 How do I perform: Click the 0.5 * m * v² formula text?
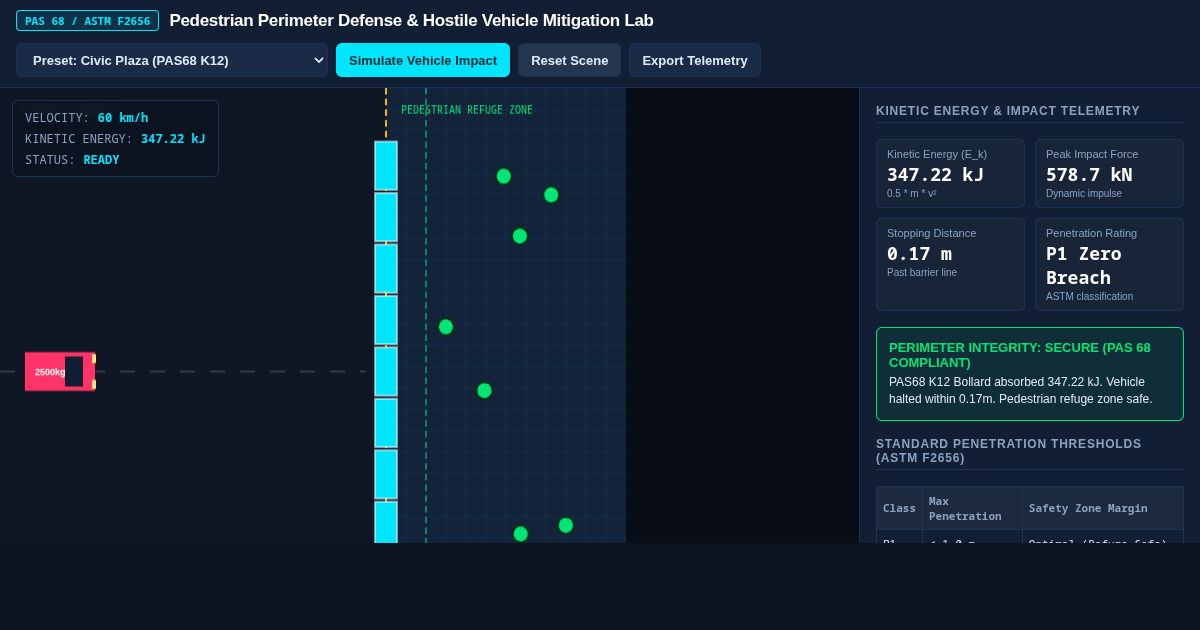click(x=912, y=194)
